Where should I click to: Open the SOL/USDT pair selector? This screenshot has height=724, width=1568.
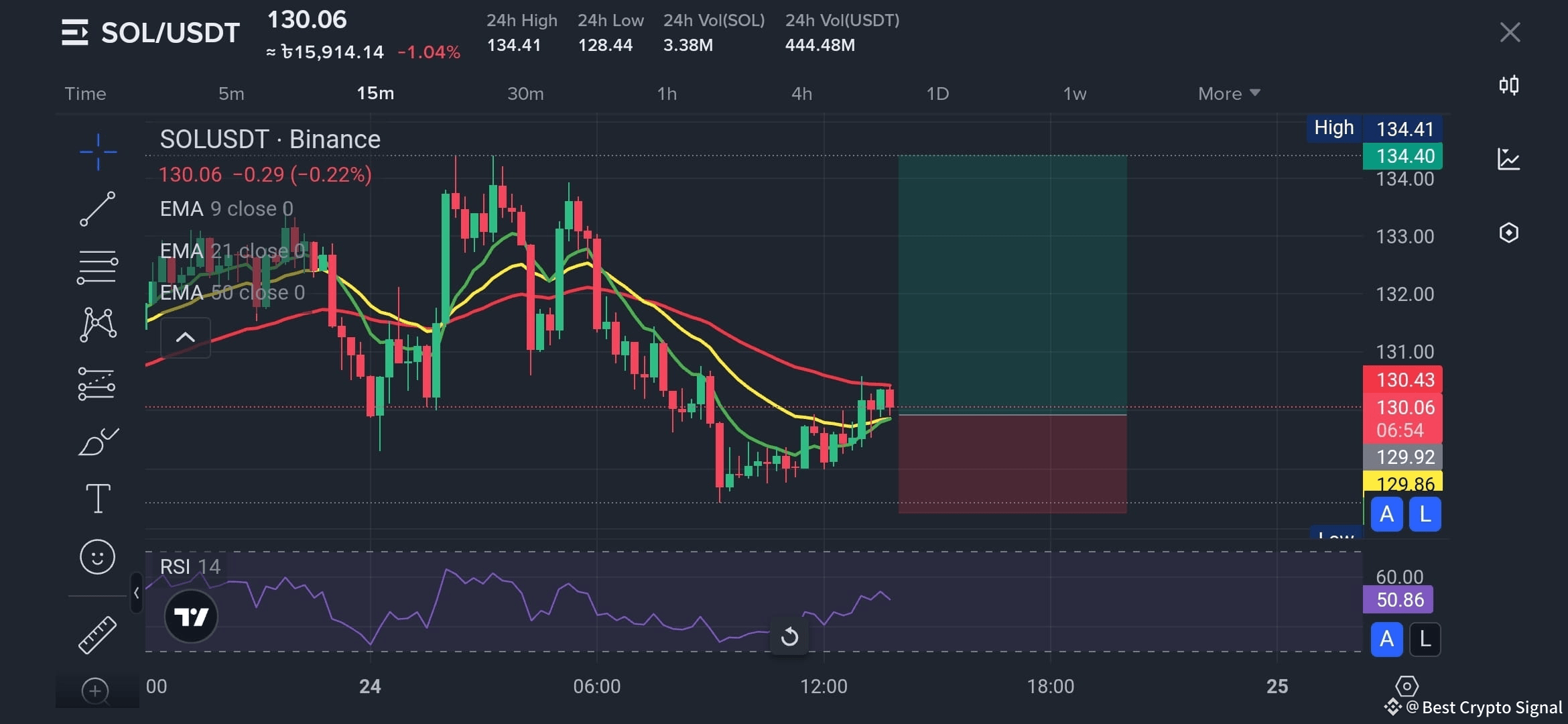[170, 32]
